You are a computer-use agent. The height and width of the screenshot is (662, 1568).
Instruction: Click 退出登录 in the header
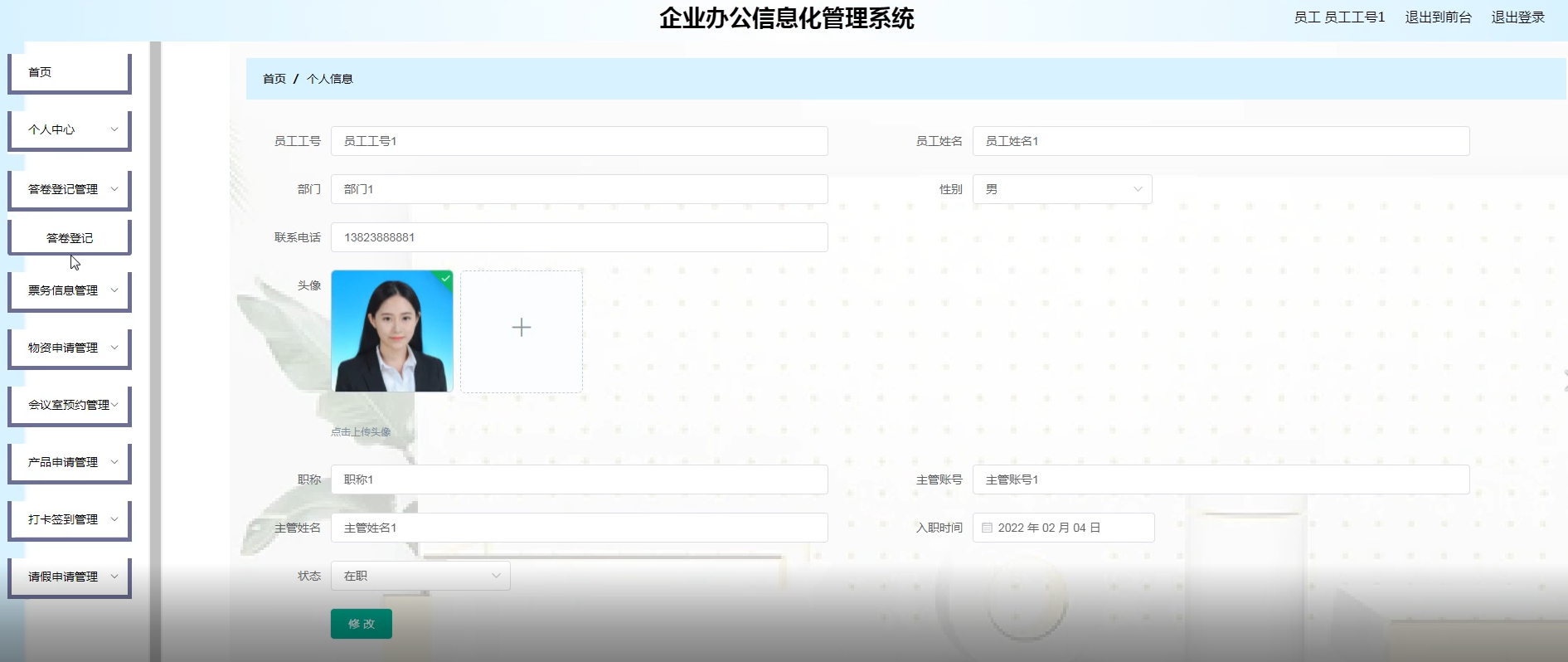point(1517,17)
